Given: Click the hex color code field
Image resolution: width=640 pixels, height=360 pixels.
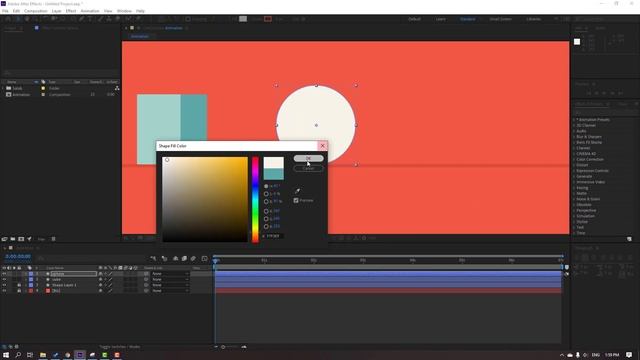Looking at the screenshot, I should (274, 236).
